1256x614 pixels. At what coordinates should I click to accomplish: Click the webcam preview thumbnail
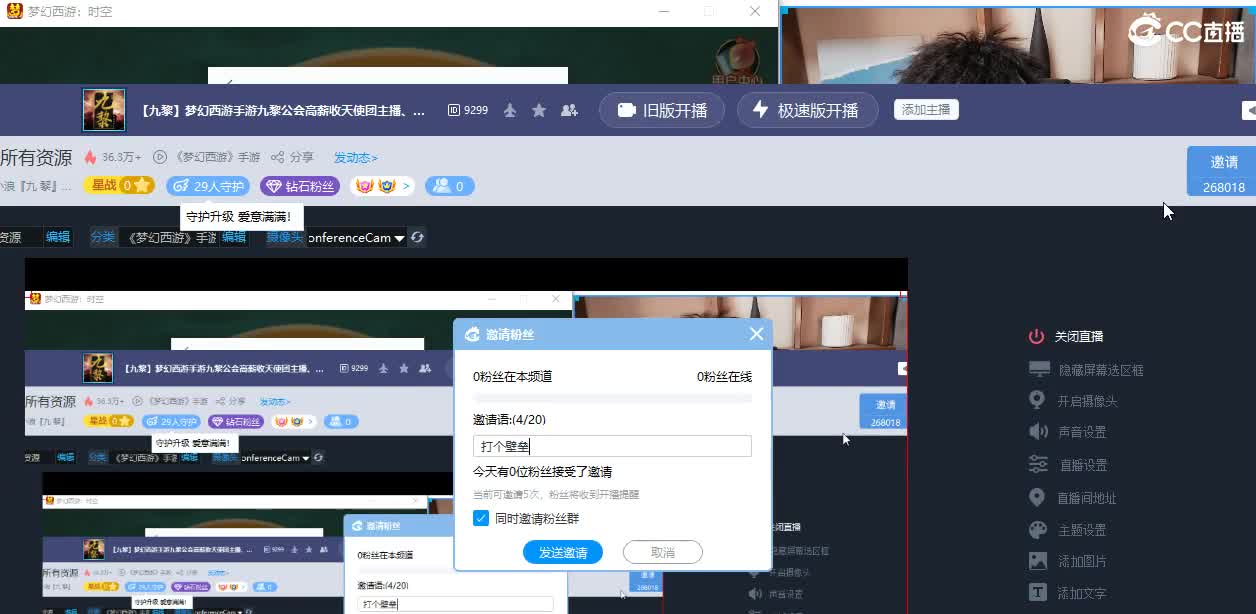point(1018,45)
